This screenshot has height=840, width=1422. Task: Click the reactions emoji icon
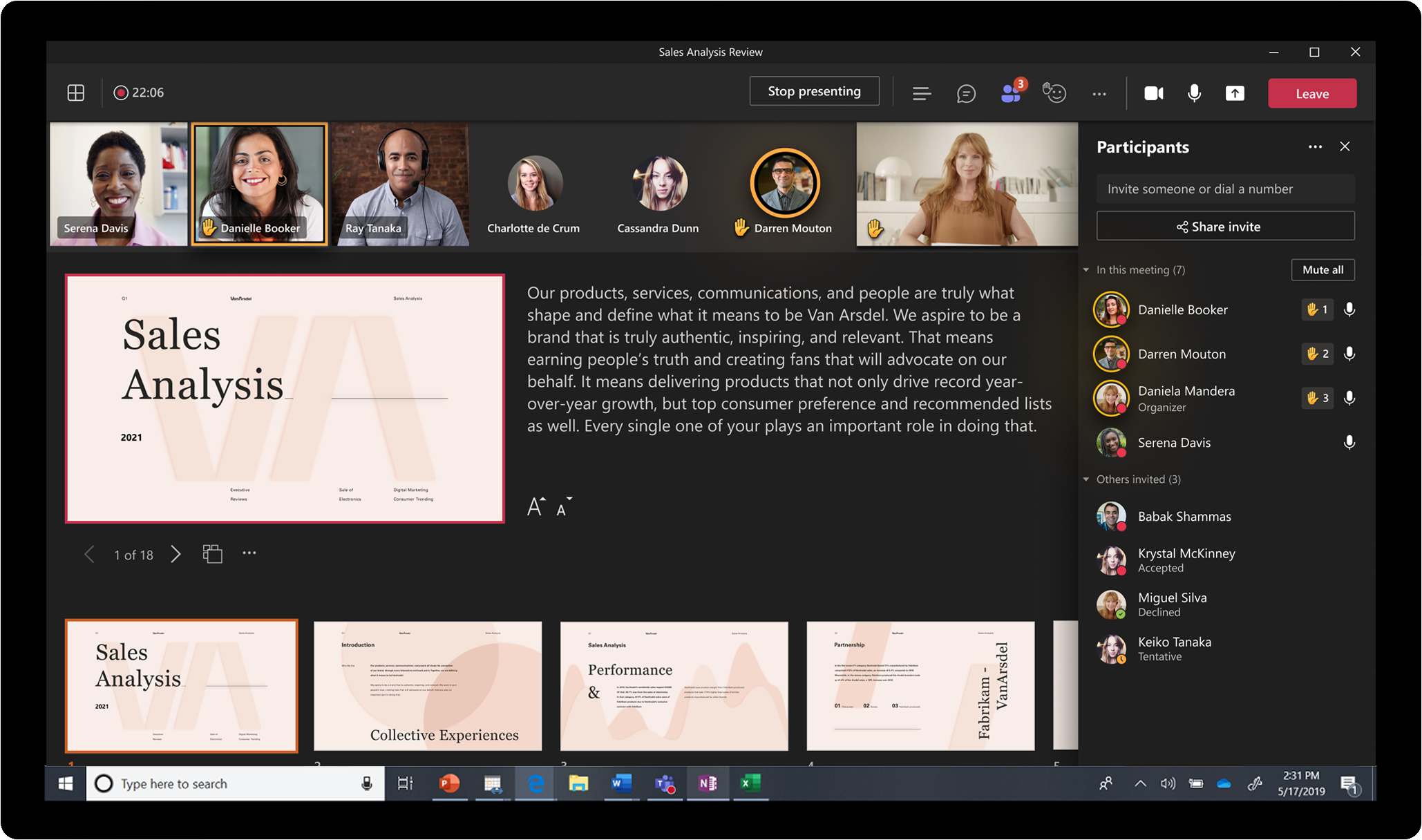pos(1054,92)
